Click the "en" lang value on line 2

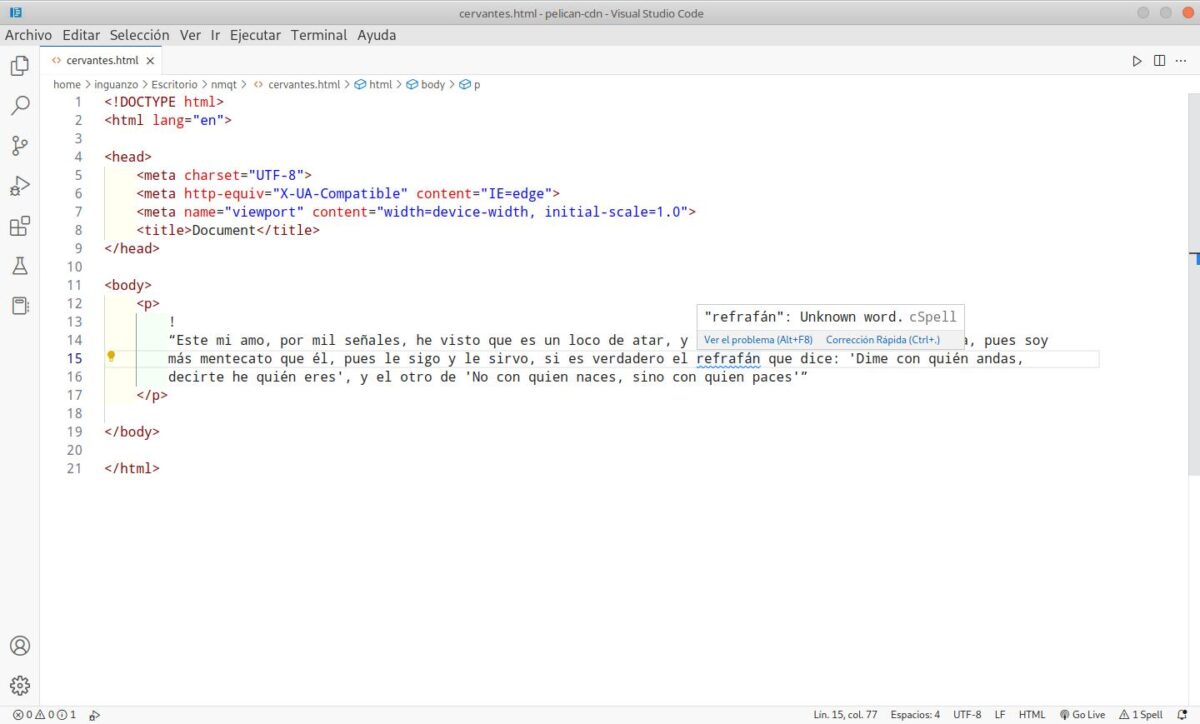208,120
